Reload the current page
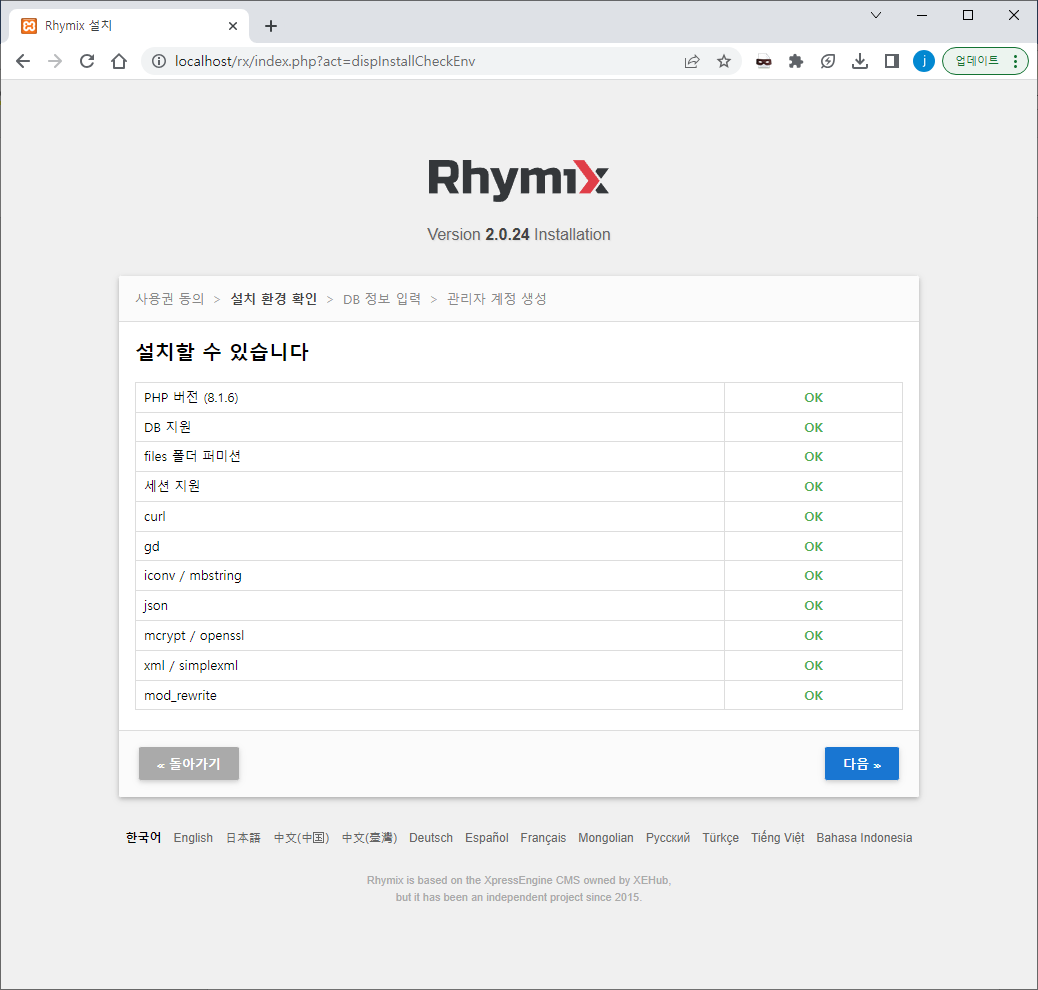The image size is (1038, 990). 87,62
